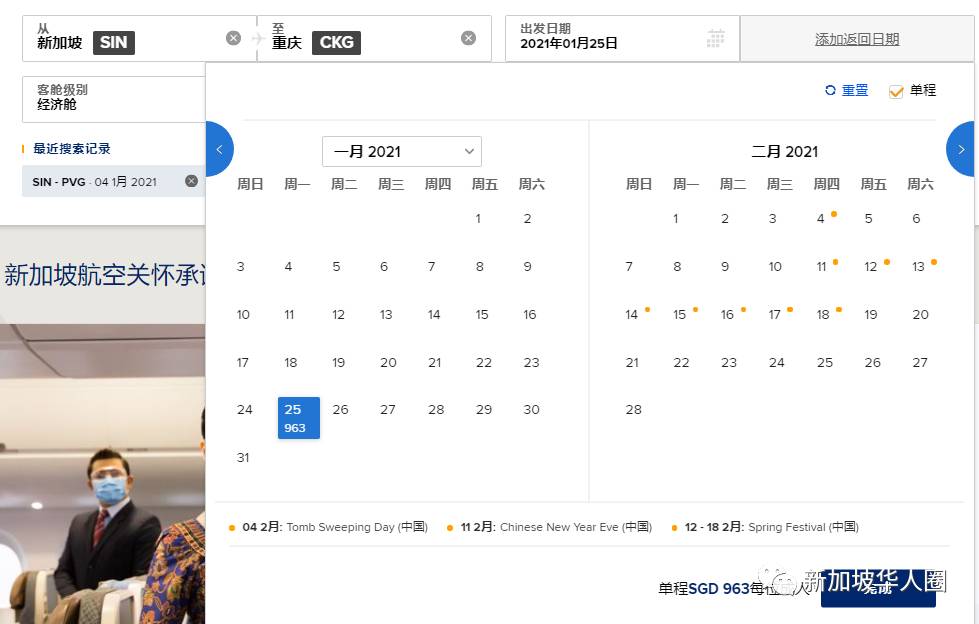
Task: Click the reset (重置) refresh icon
Action: 830,90
